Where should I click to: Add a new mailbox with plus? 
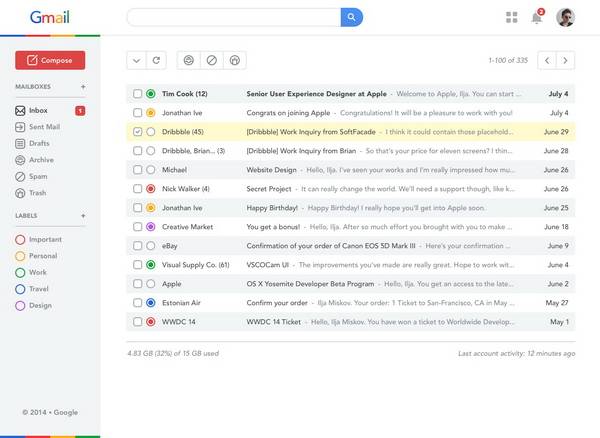(x=83, y=87)
